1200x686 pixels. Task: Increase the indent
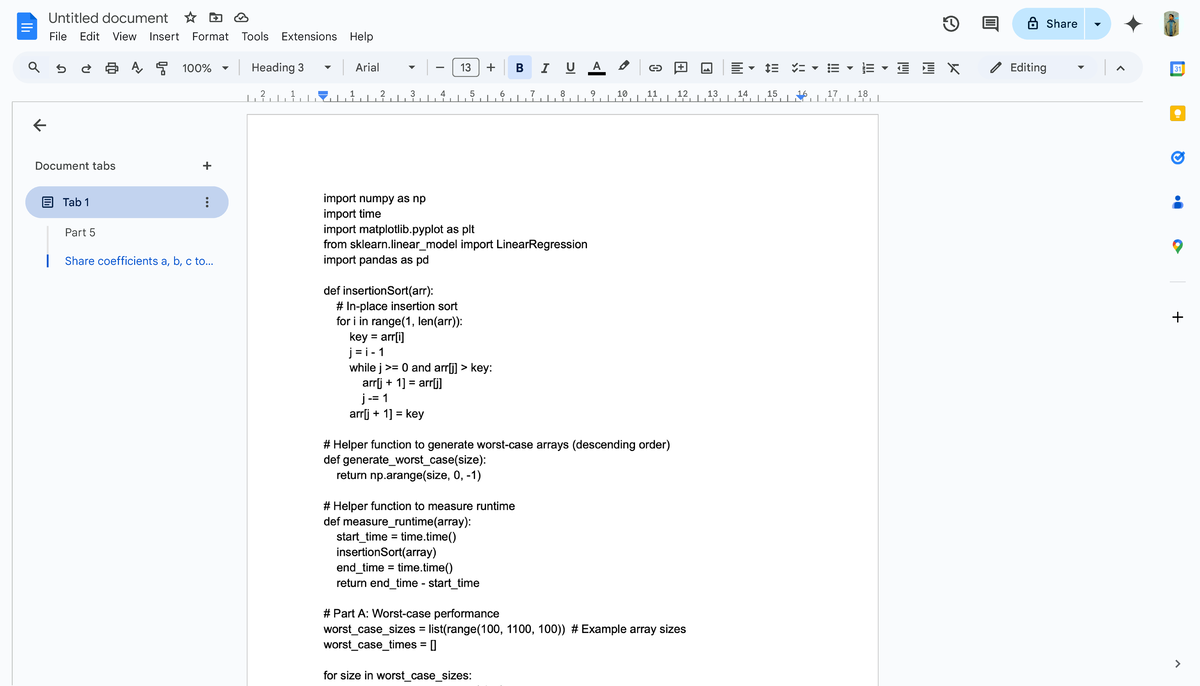coord(928,68)
